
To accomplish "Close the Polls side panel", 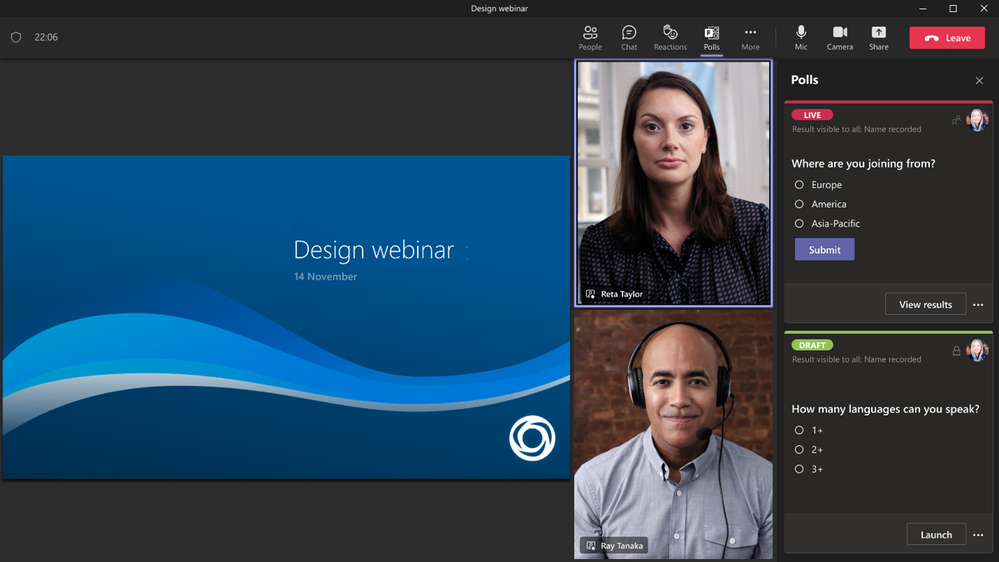I will (979, 80).
